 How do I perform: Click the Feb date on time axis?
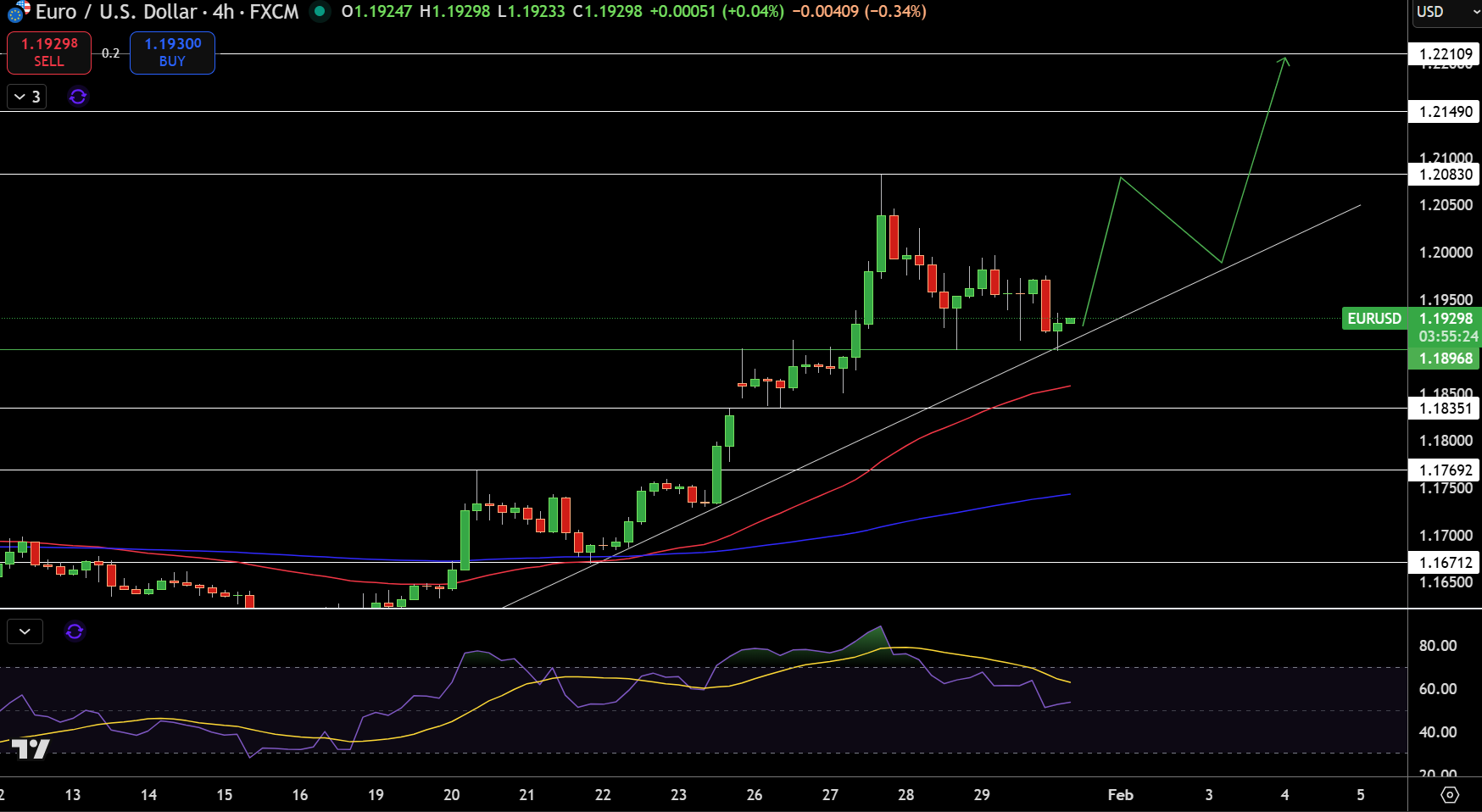1121,795
